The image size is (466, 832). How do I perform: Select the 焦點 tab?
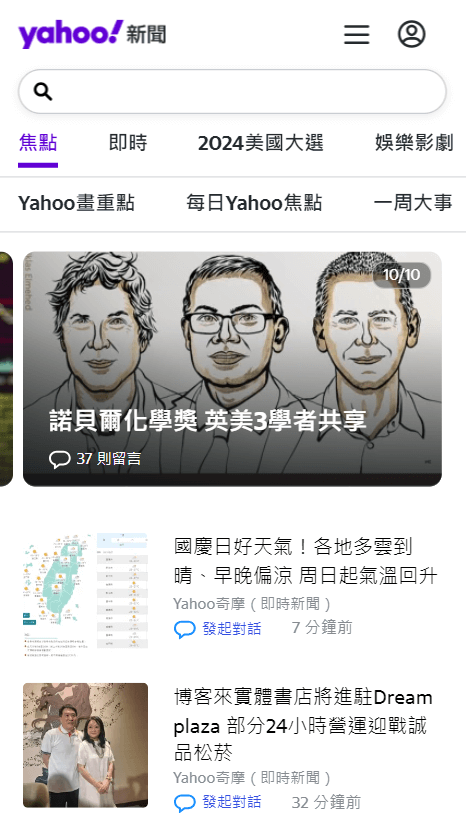tap(38, 143)
